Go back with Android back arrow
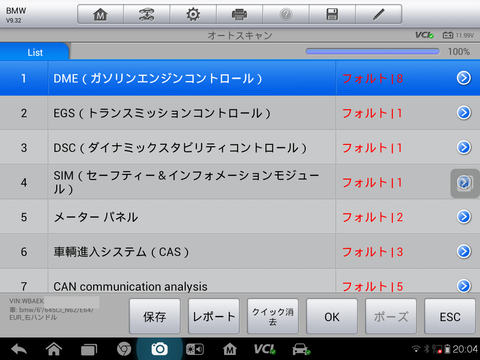 19,349
